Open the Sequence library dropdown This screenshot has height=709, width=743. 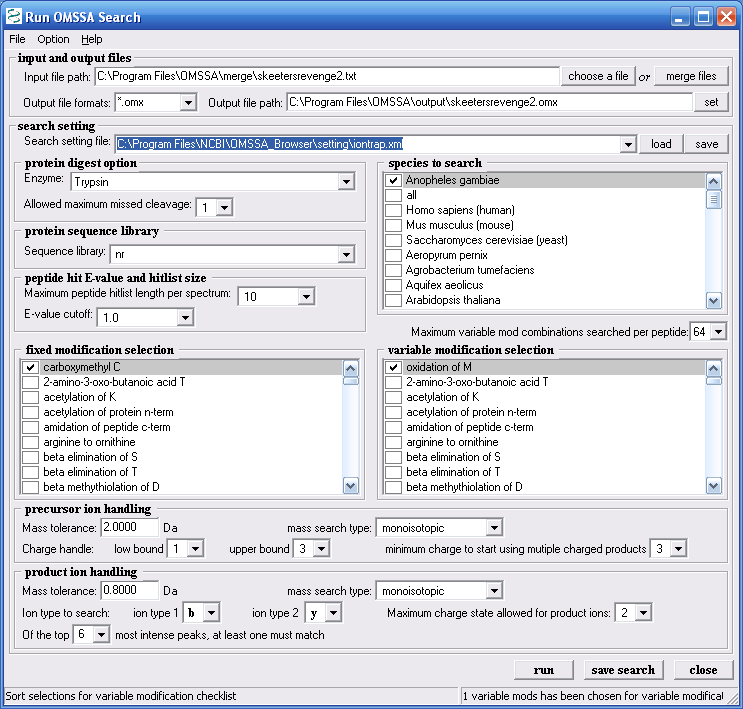[346, 255]
